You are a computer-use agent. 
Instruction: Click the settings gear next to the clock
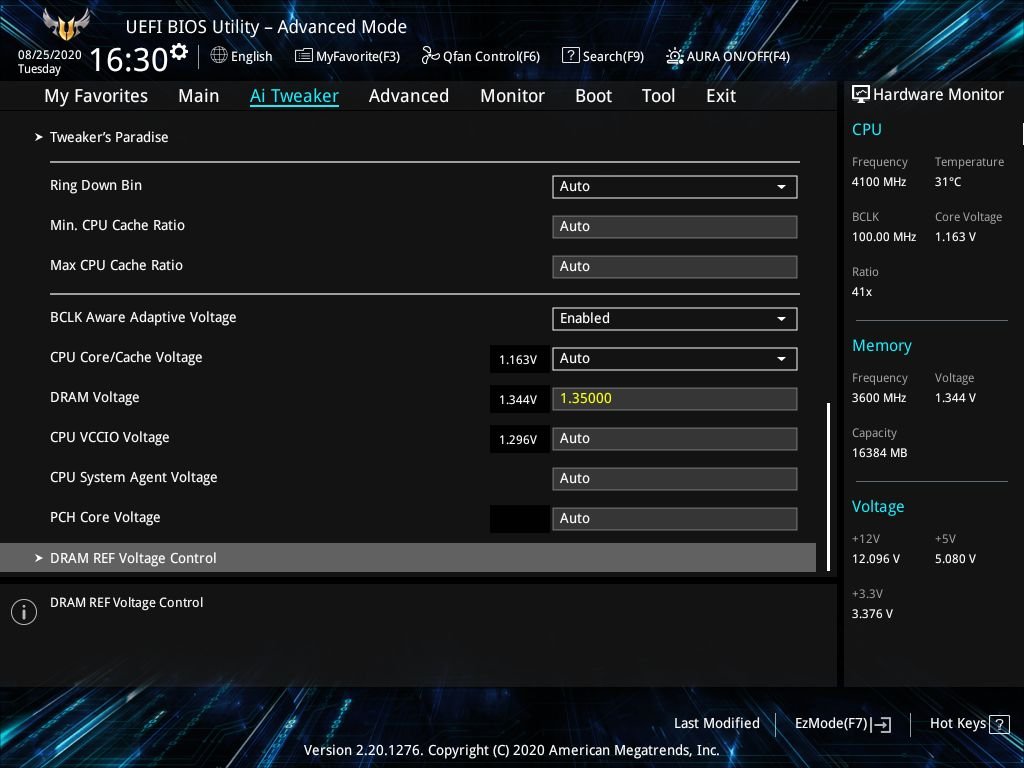[179, 52]
